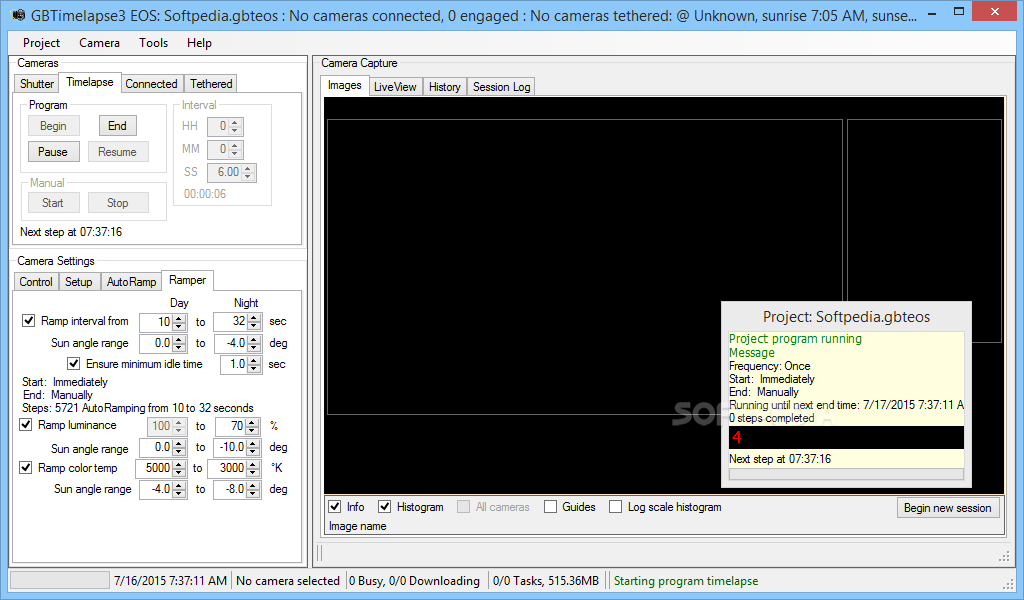Adjust luminance sun angle -10.0 spinner
Viewport: 1024px width, 600px height.
pyautogui.click(x=238, y=447)
